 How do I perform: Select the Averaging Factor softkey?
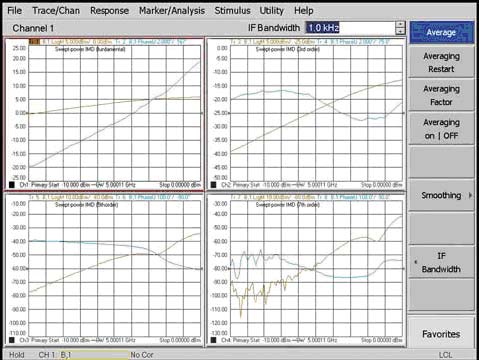[441, 95]
